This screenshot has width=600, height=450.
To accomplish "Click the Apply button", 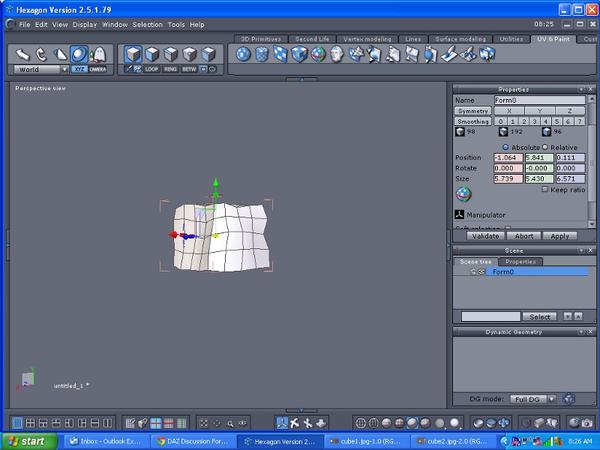I will tap(560, 236).
